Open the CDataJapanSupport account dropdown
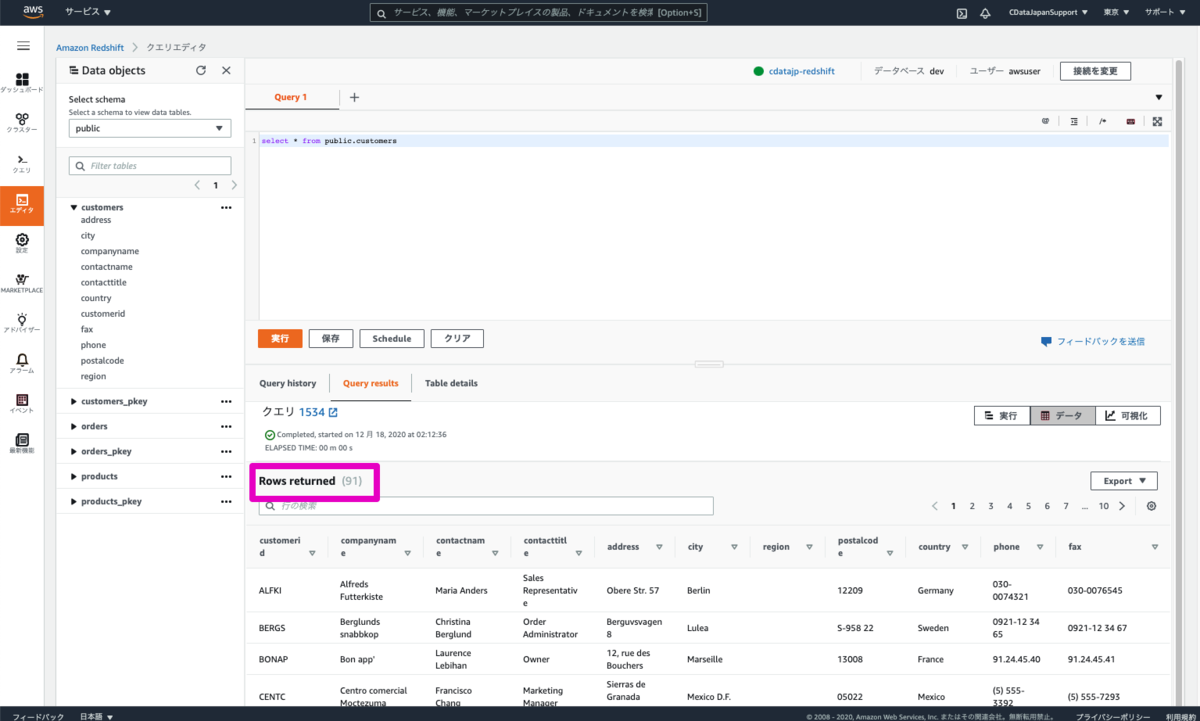Viewport: 1200px width, 721px height. tap(1049, 13)
